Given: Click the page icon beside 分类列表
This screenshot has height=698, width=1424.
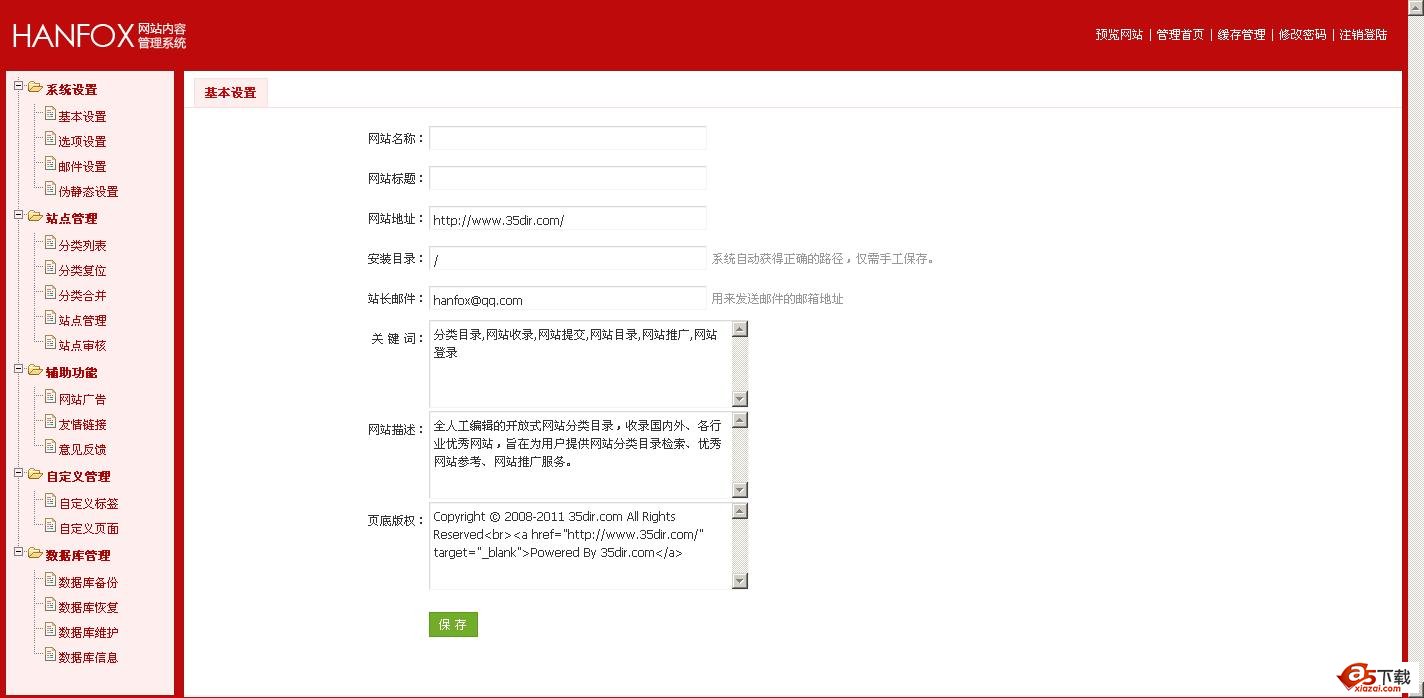Looking at the screenshot, I should click(x=50, y=243).
